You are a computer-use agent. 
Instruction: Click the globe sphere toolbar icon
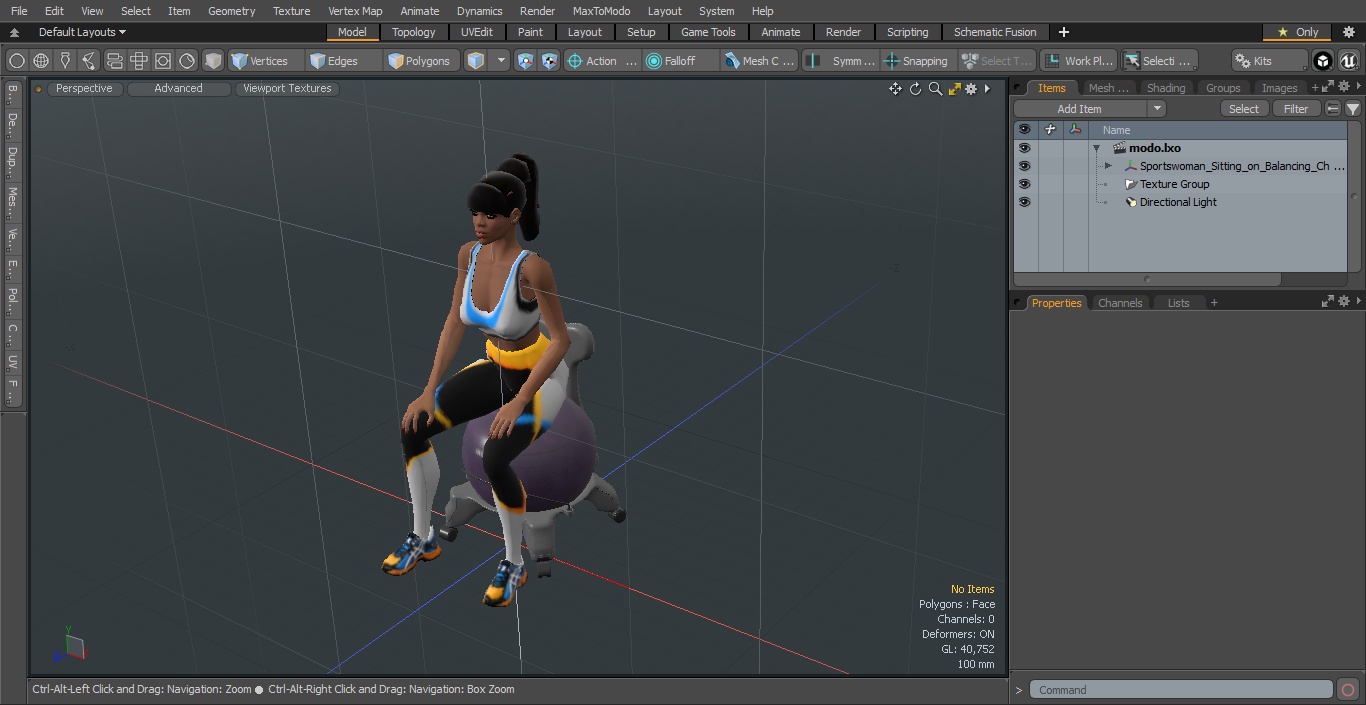click(41, 61)
